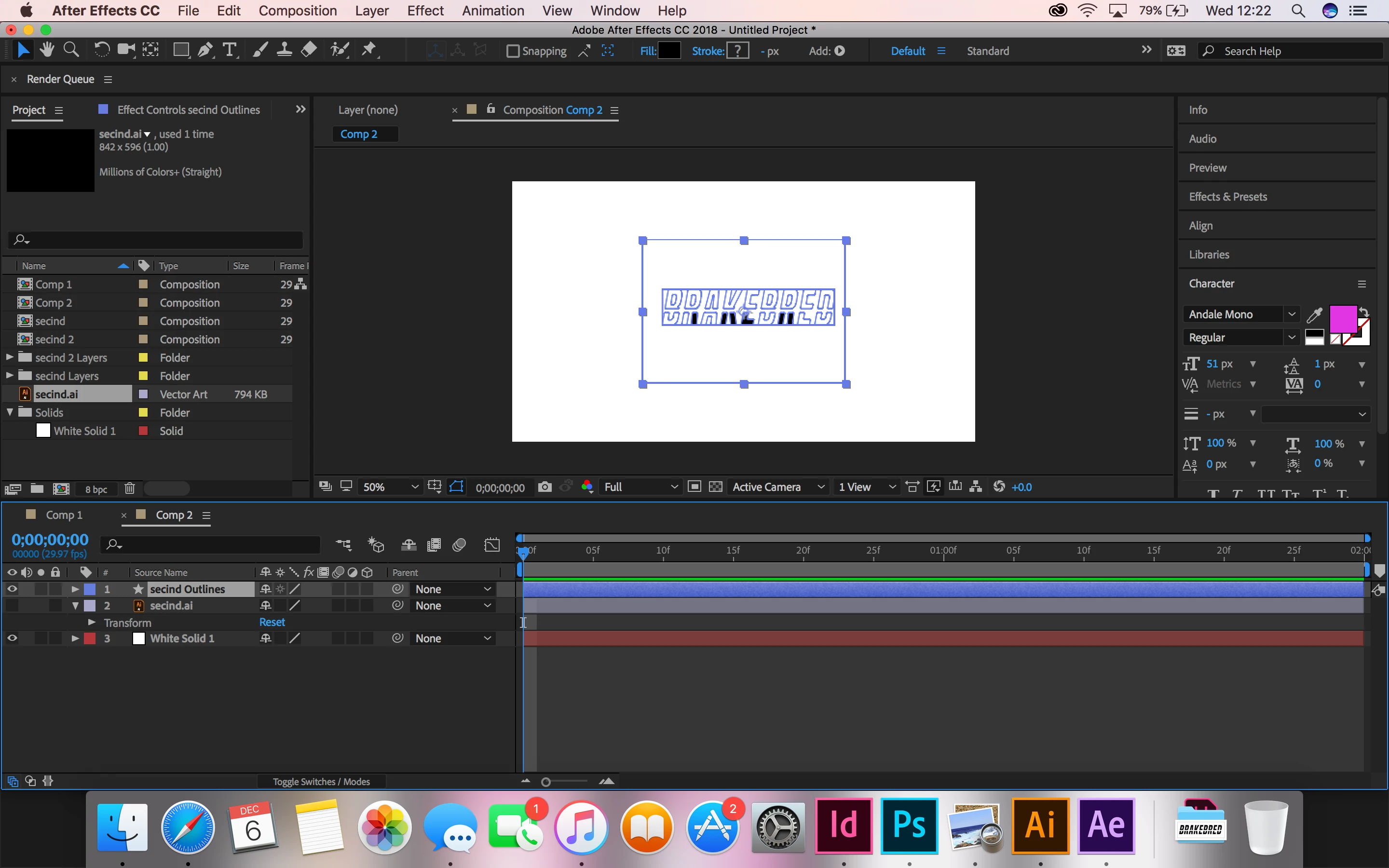Take a snapshot with the camera icon
This screenshot has width=1389, height=868.
[x=545, y=487]
